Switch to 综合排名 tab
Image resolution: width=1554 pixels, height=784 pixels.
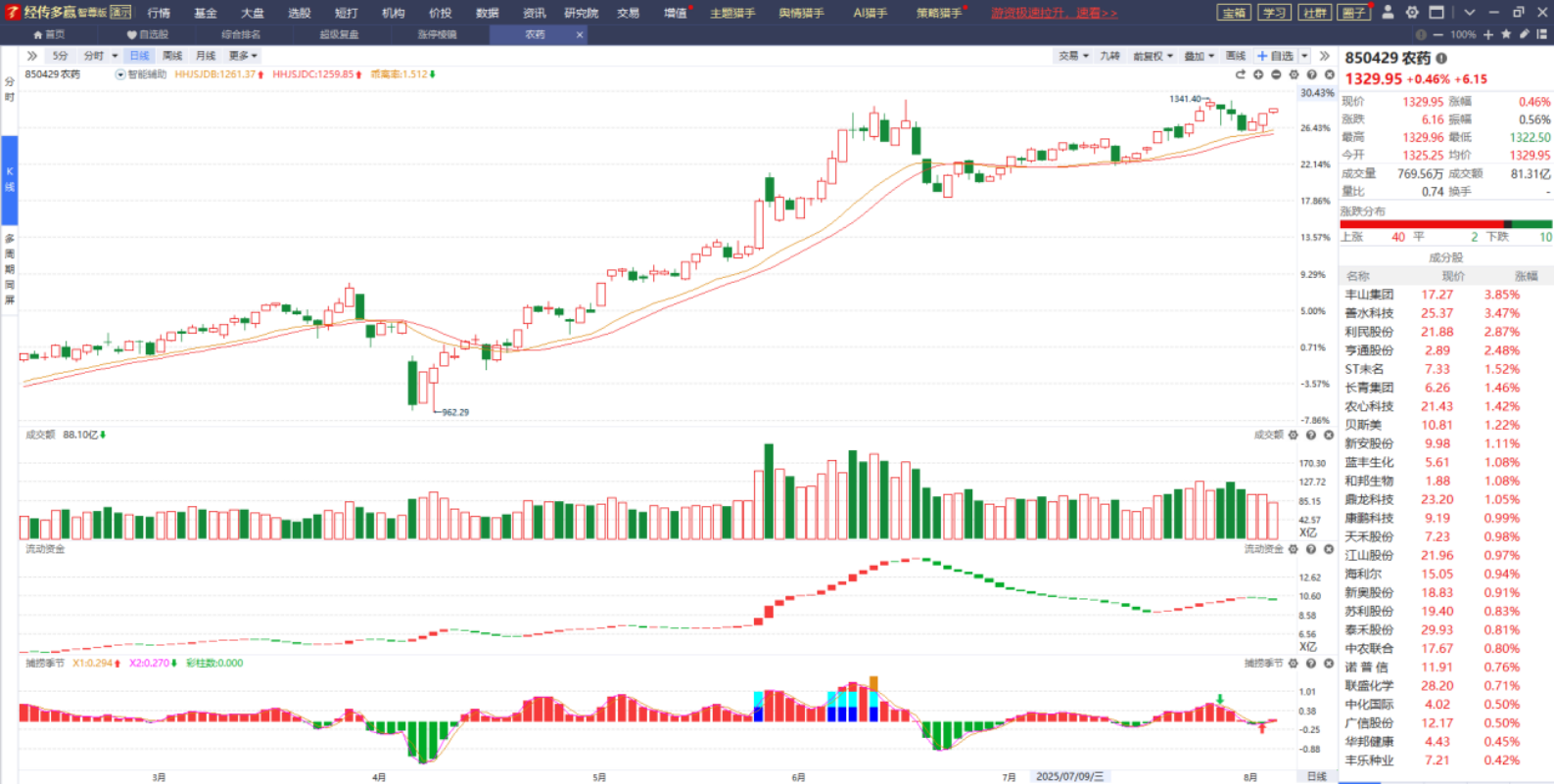pos(241,34)
